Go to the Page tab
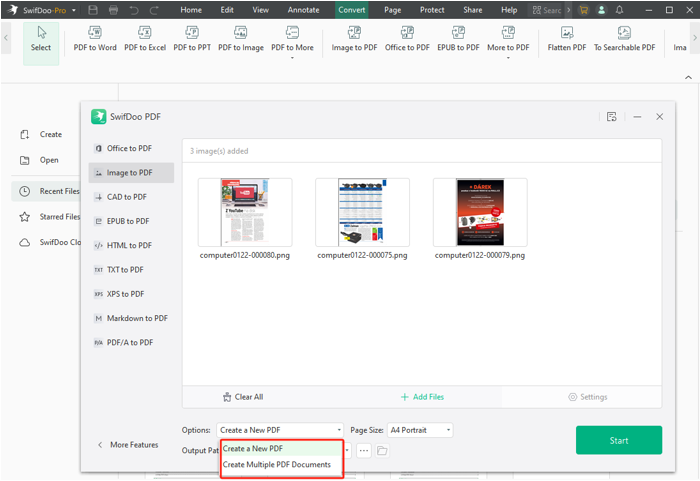This screenshot has width=700, height=481. (x=392, y=10)
